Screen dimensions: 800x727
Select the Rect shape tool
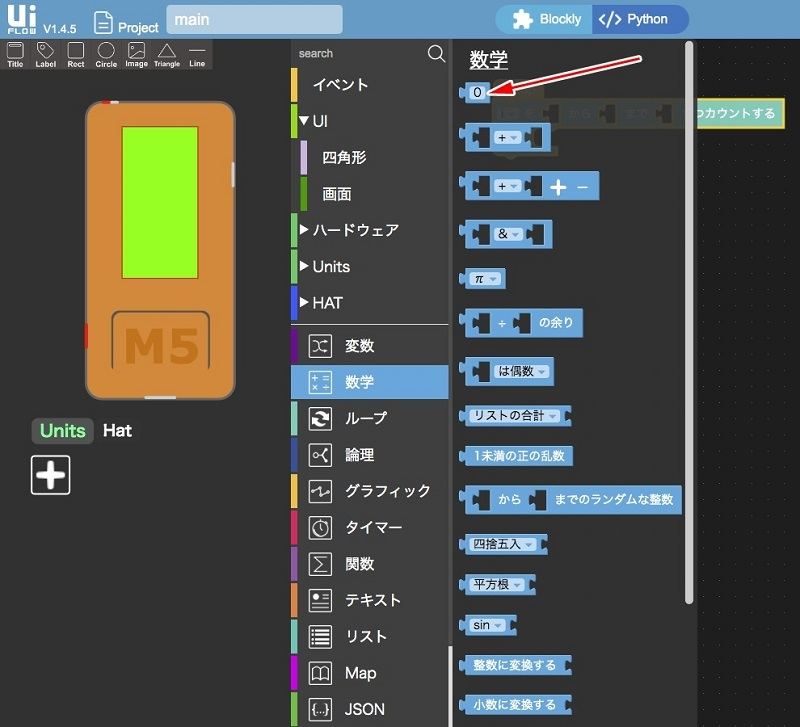(x=76, y=54)
